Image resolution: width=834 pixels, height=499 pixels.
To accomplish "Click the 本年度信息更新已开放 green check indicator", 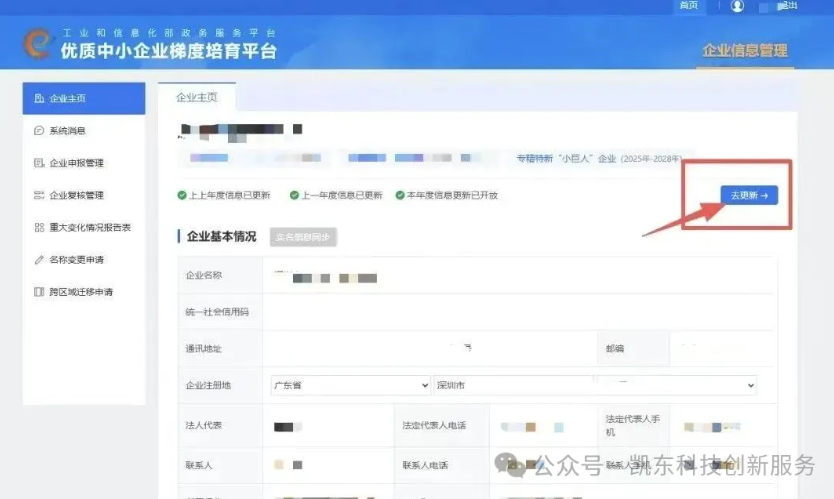I will 400,195.
